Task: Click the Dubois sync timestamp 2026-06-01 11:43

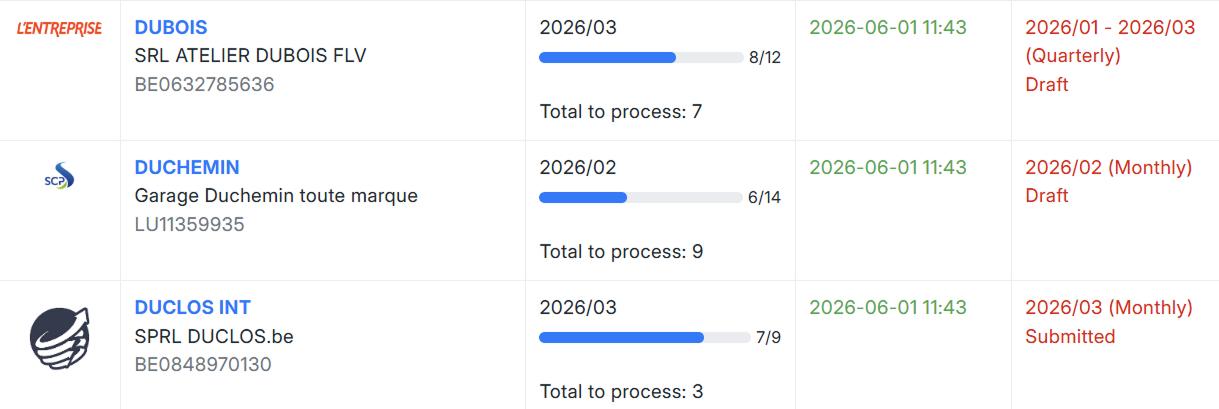Action: 888,27
